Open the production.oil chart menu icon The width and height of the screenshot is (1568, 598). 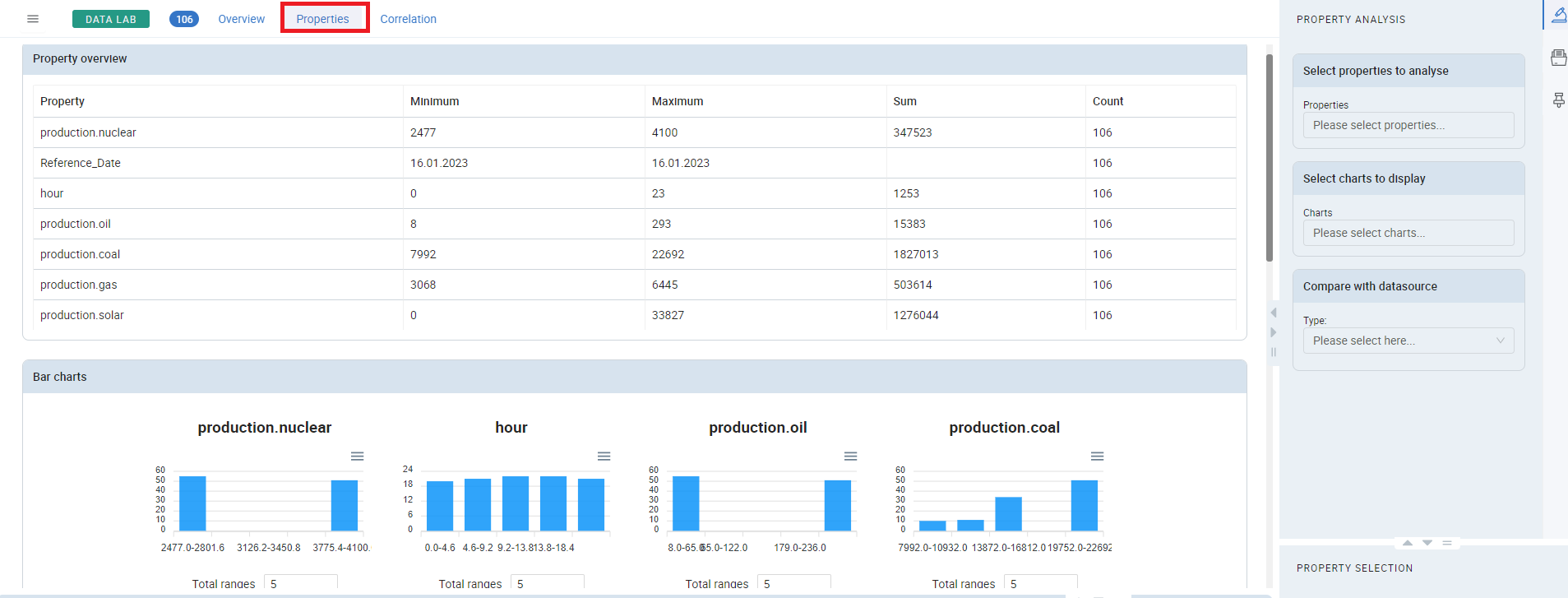(851, 457)
